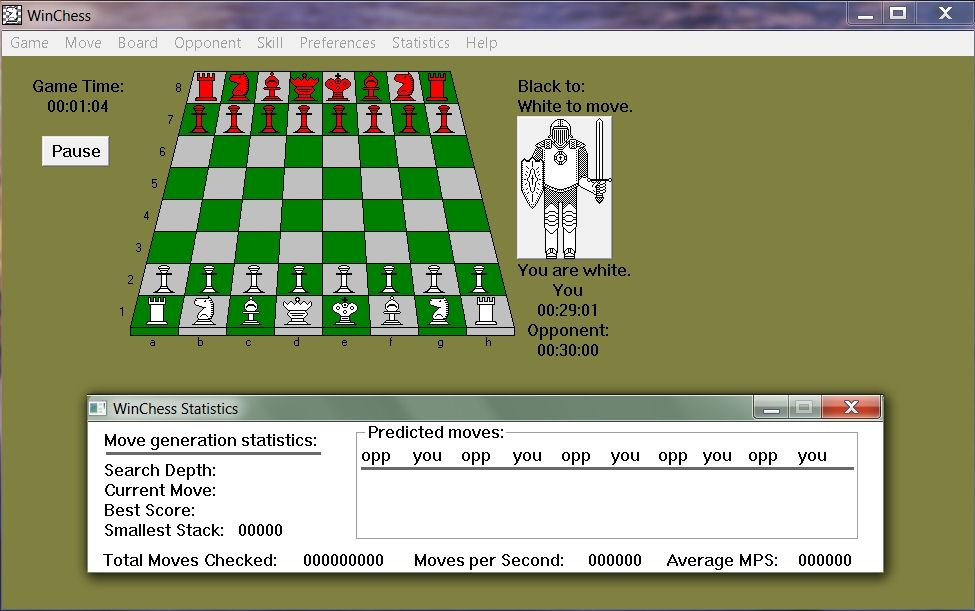Click the Search Depth label
The height and width of the screenshot is (611, 975).
click(x=160, y=470)
